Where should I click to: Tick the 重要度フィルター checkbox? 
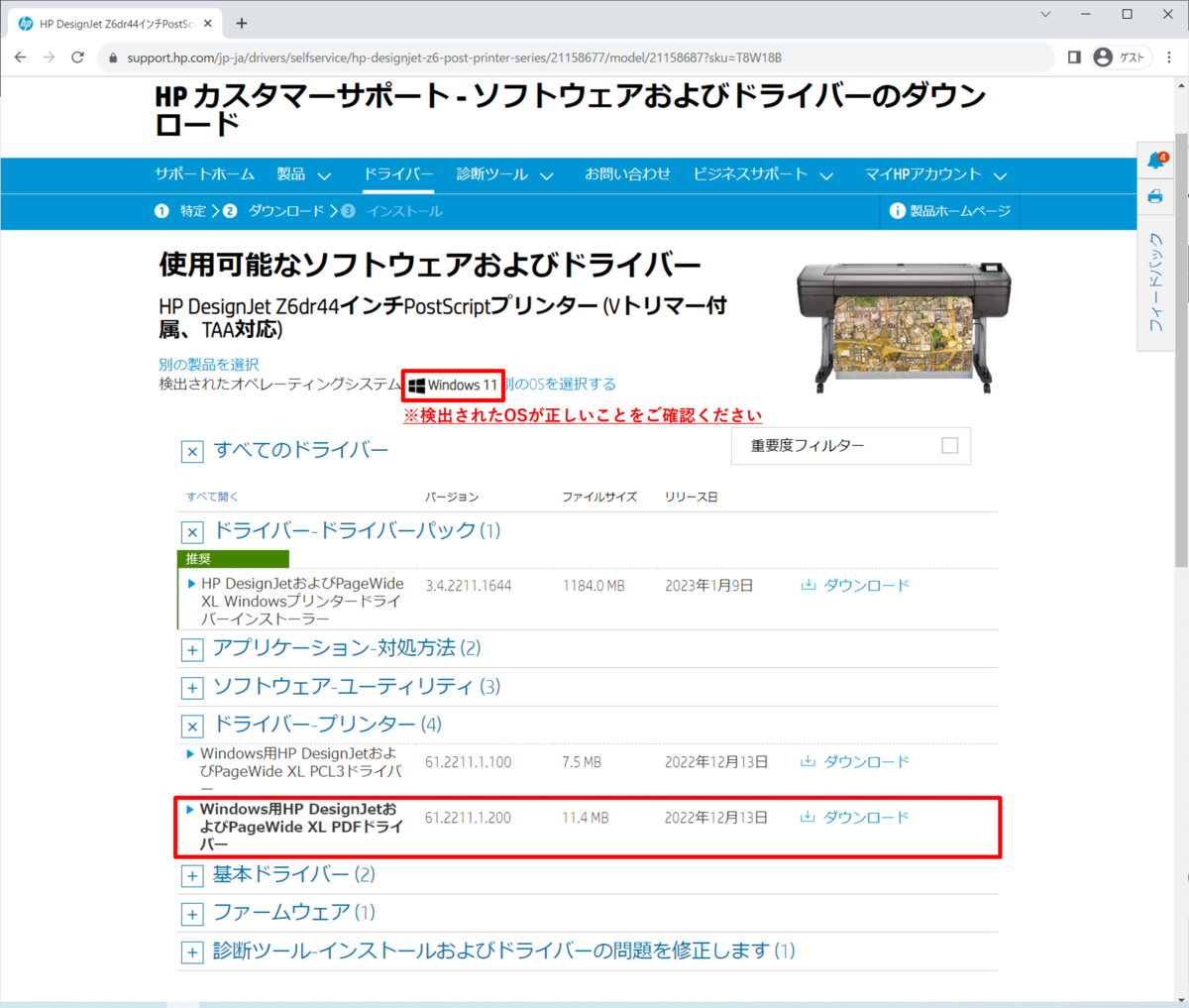click(950, 445)
